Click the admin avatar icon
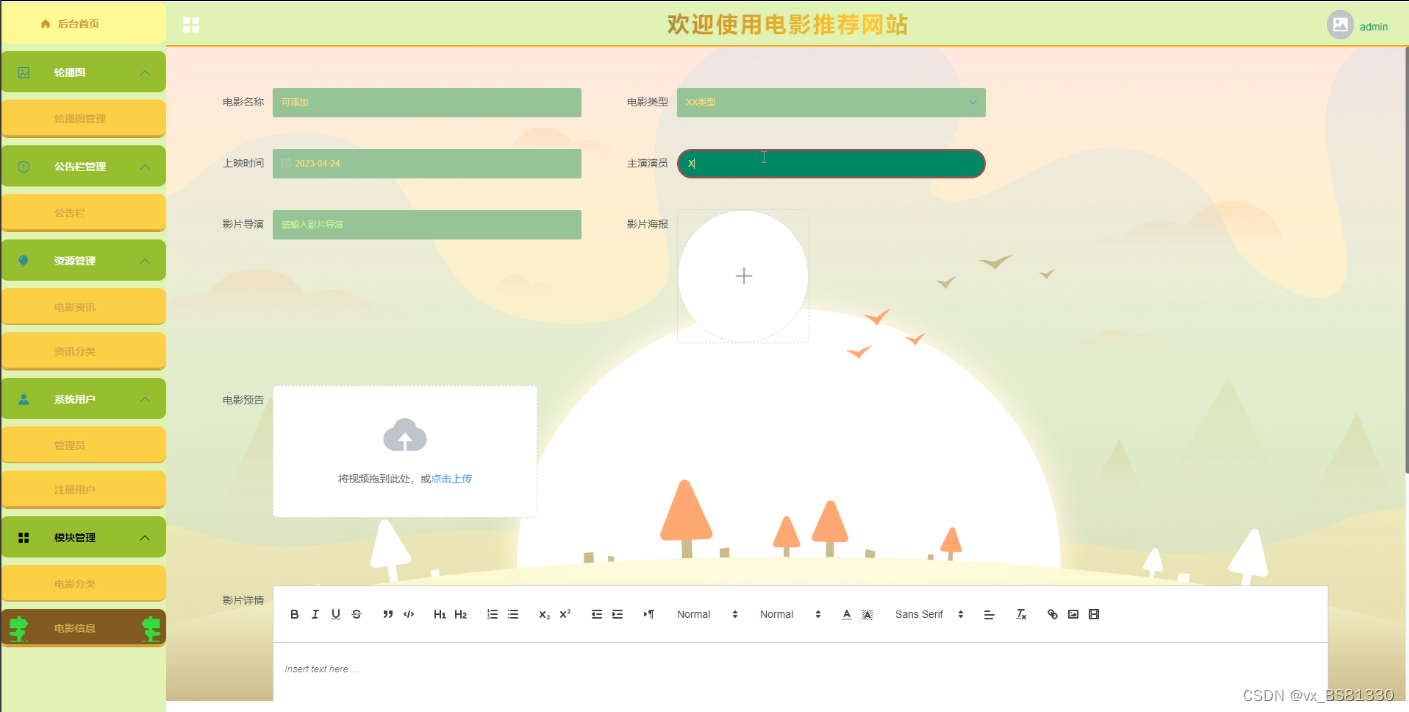The image size is (1409, 712). [1340, 25]
